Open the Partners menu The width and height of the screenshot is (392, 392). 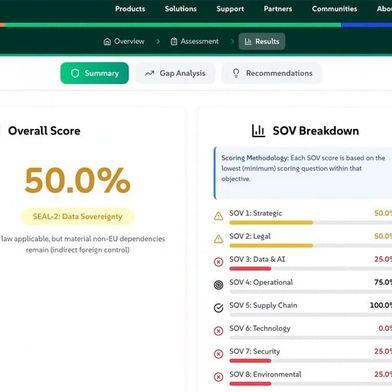coord(278,9)
